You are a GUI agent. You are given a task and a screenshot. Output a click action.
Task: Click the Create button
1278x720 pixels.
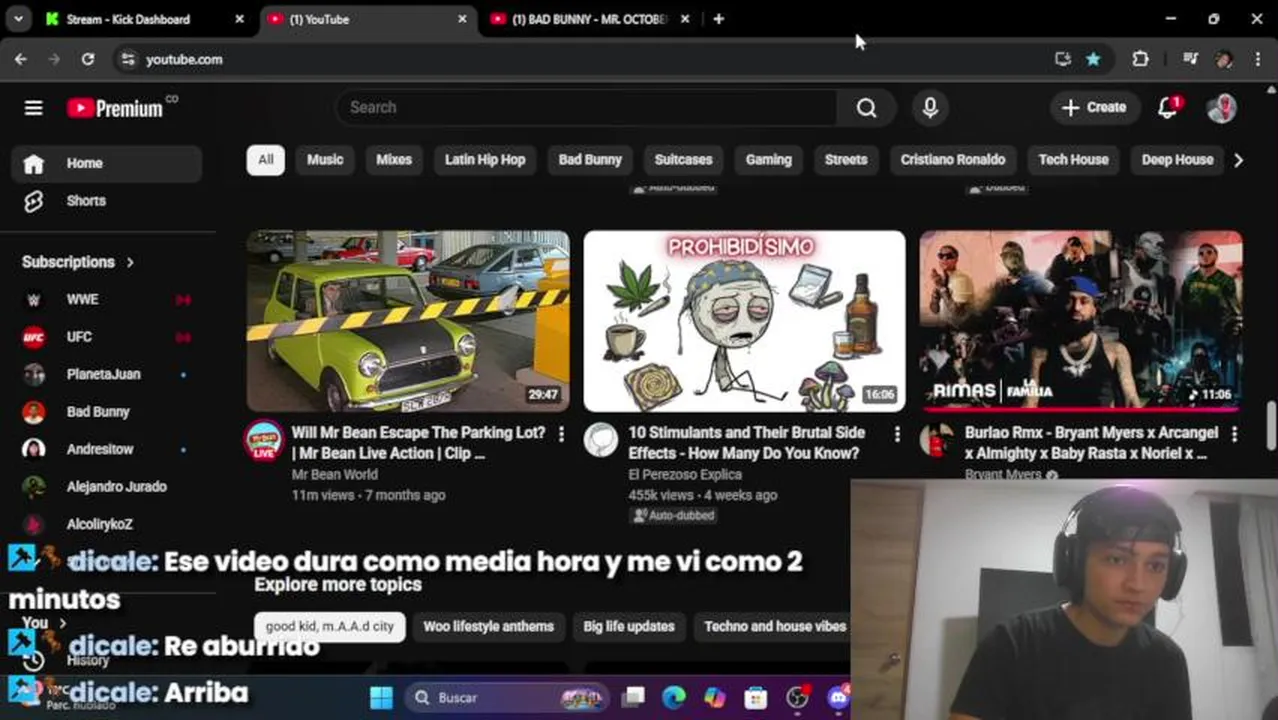point(1095,108)
